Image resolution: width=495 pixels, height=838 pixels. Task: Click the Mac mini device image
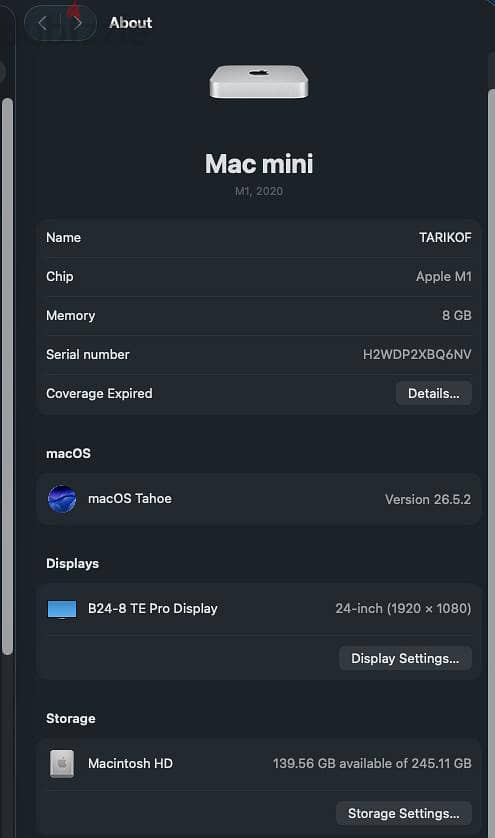[x=259, y=82]
